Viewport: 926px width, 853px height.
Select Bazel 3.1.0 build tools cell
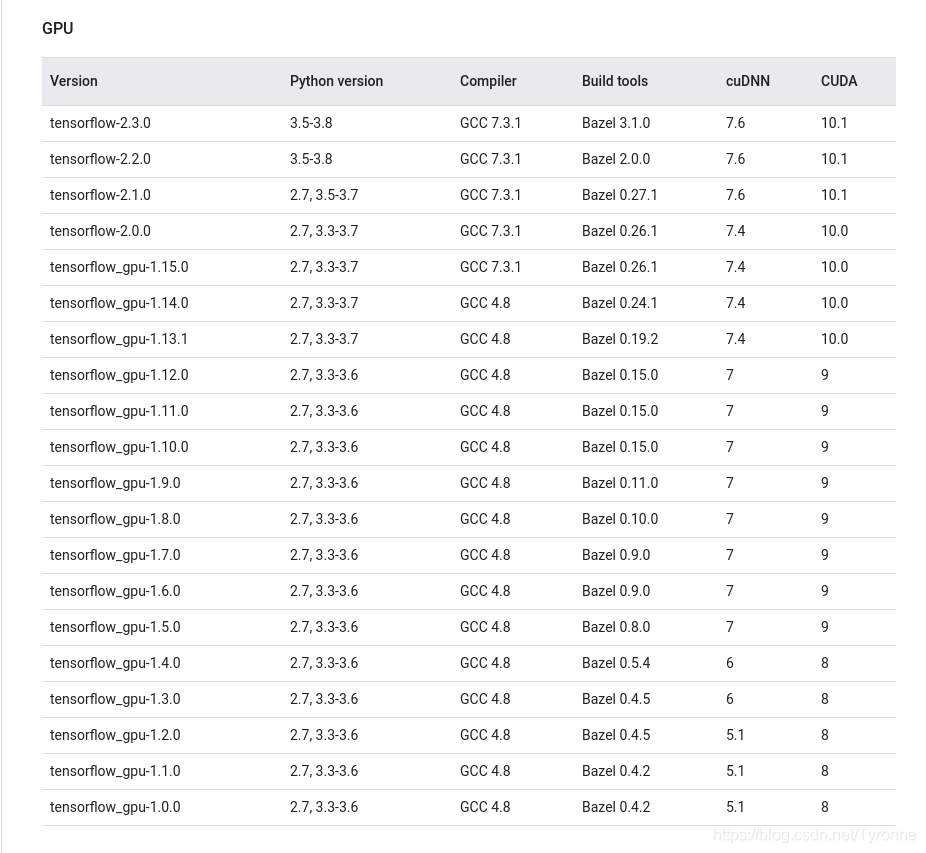click(x=616, y=123)
